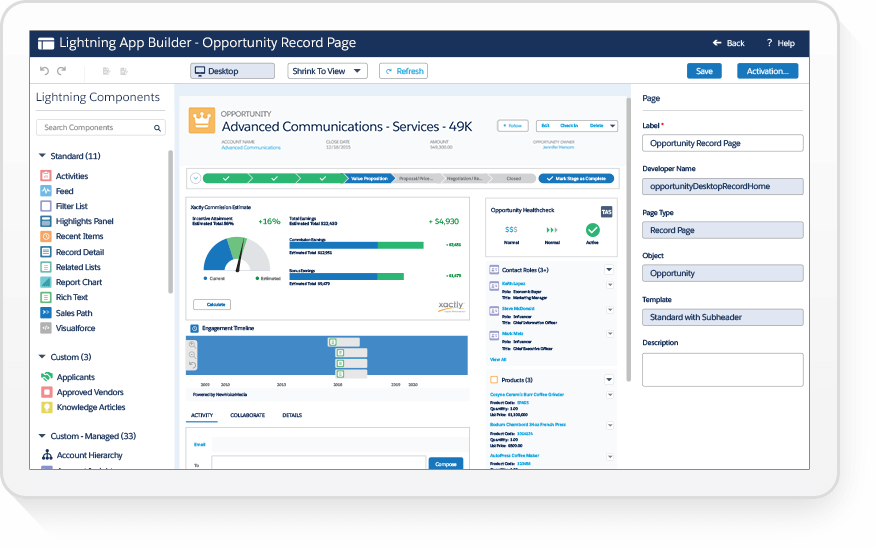This screenshot has height=547, width=876.
Task: Collapse the Standard (11) section
Action: (x=42, y=155)
